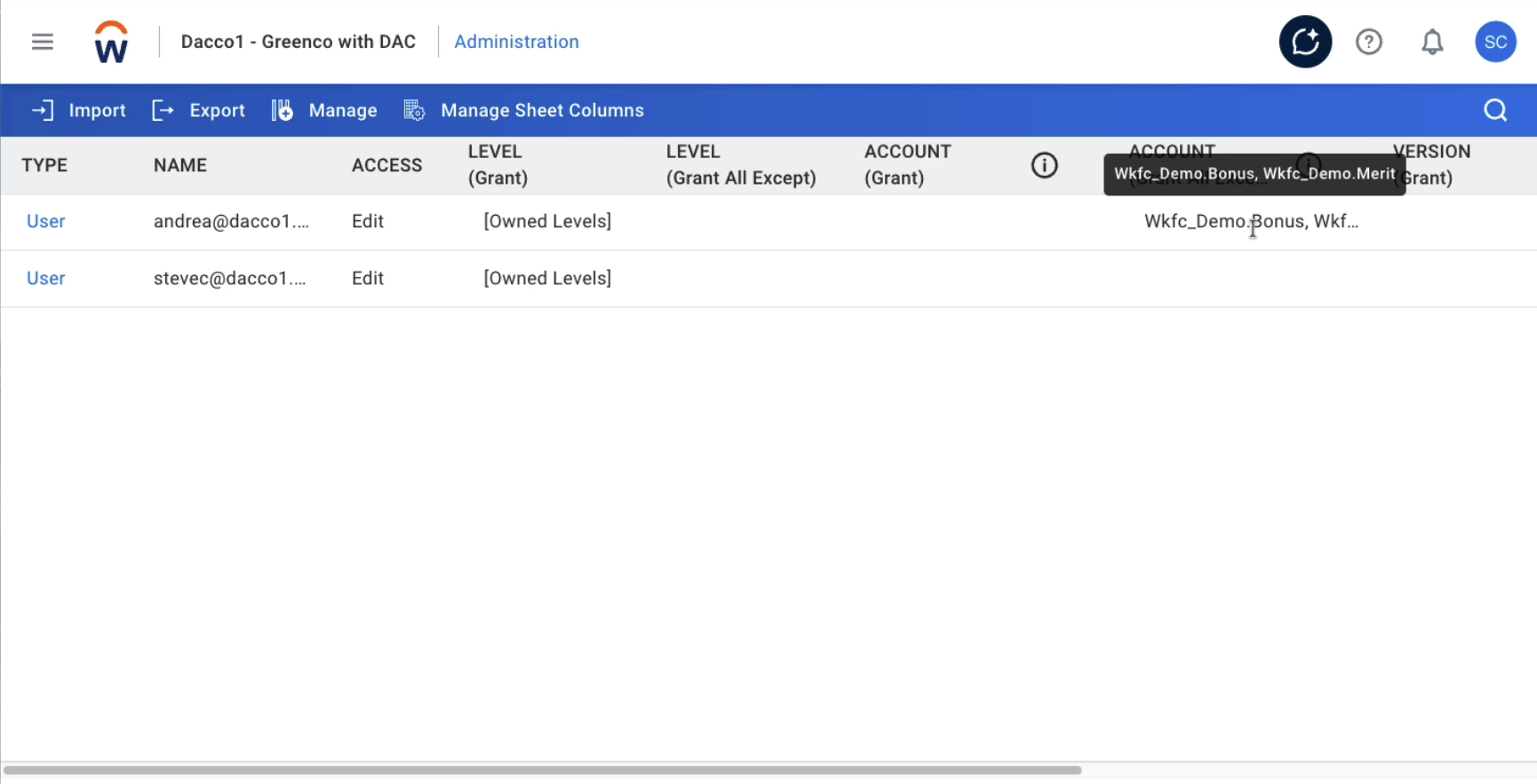Open the User link in andrea's row

[x=46, y=221]
